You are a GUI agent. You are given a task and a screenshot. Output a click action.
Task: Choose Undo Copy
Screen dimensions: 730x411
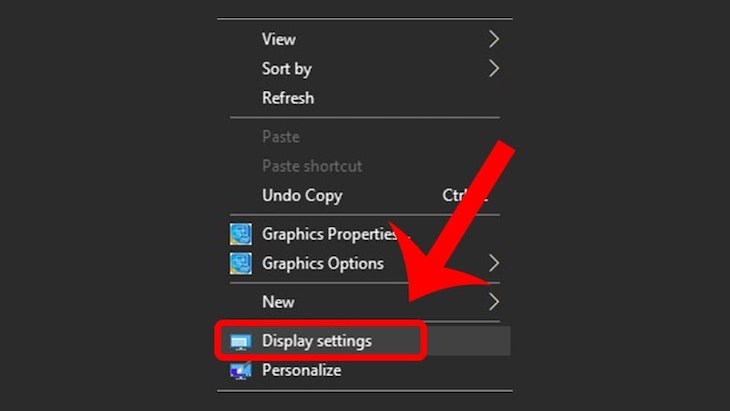tap(302, 196)
